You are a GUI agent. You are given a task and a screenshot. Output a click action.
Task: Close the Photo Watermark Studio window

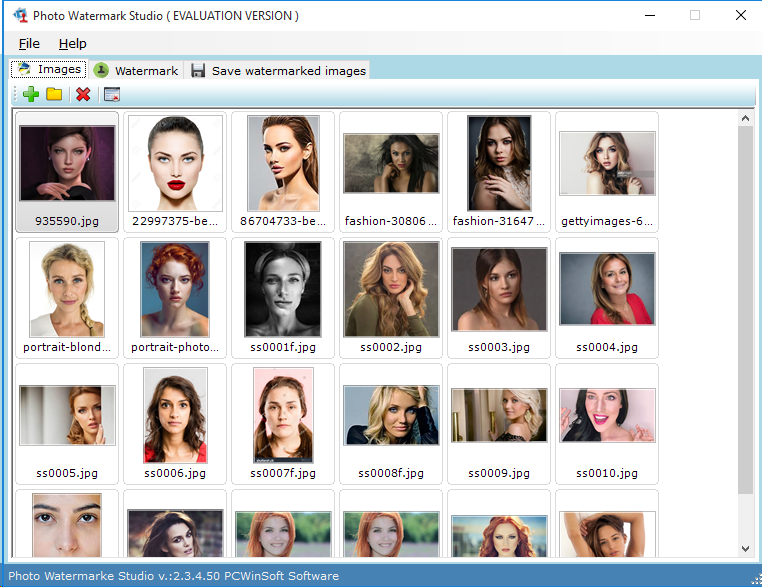741,16
